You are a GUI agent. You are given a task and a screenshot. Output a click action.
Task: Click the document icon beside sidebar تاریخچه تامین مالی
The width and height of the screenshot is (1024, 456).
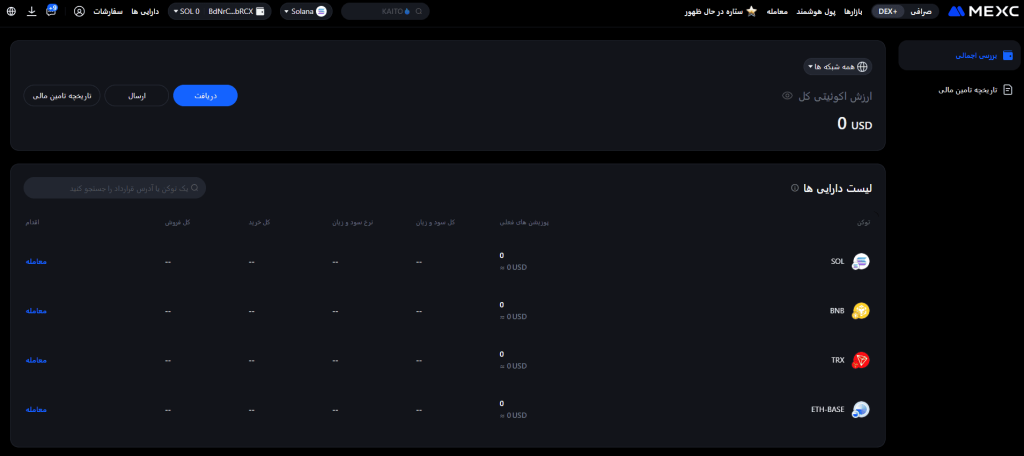pos(1008,90)
